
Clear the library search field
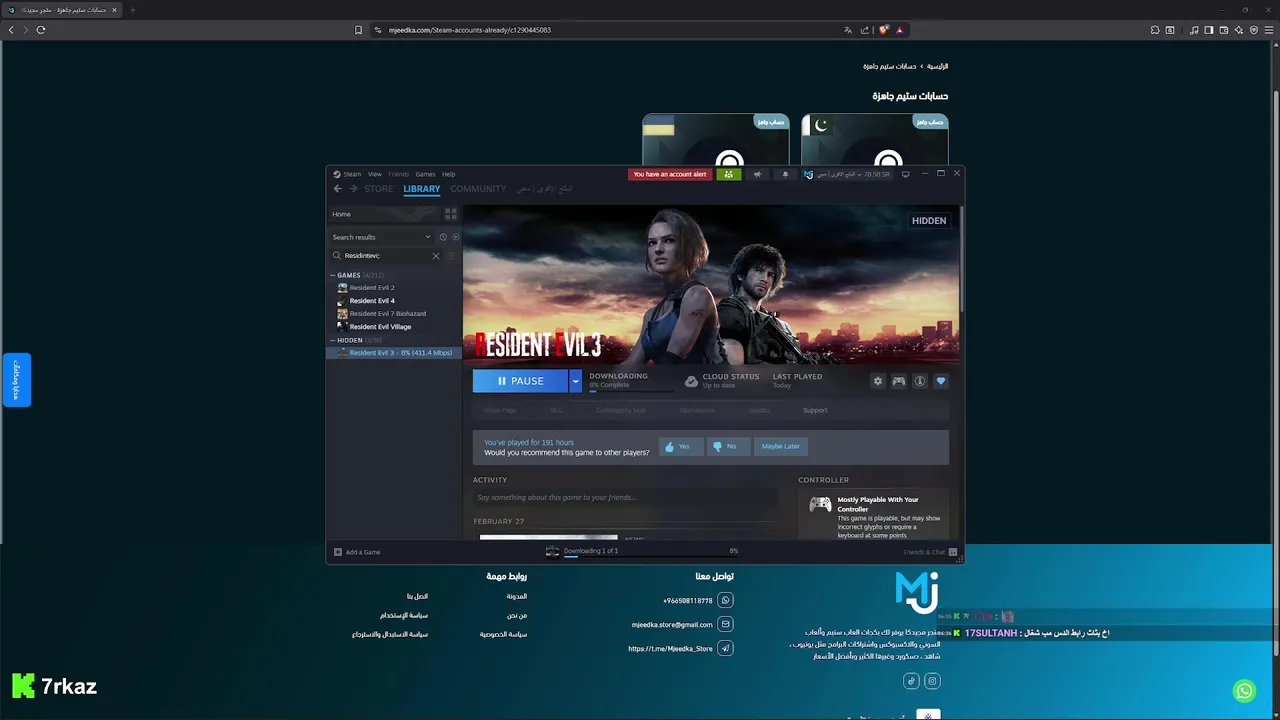[436, 256]
